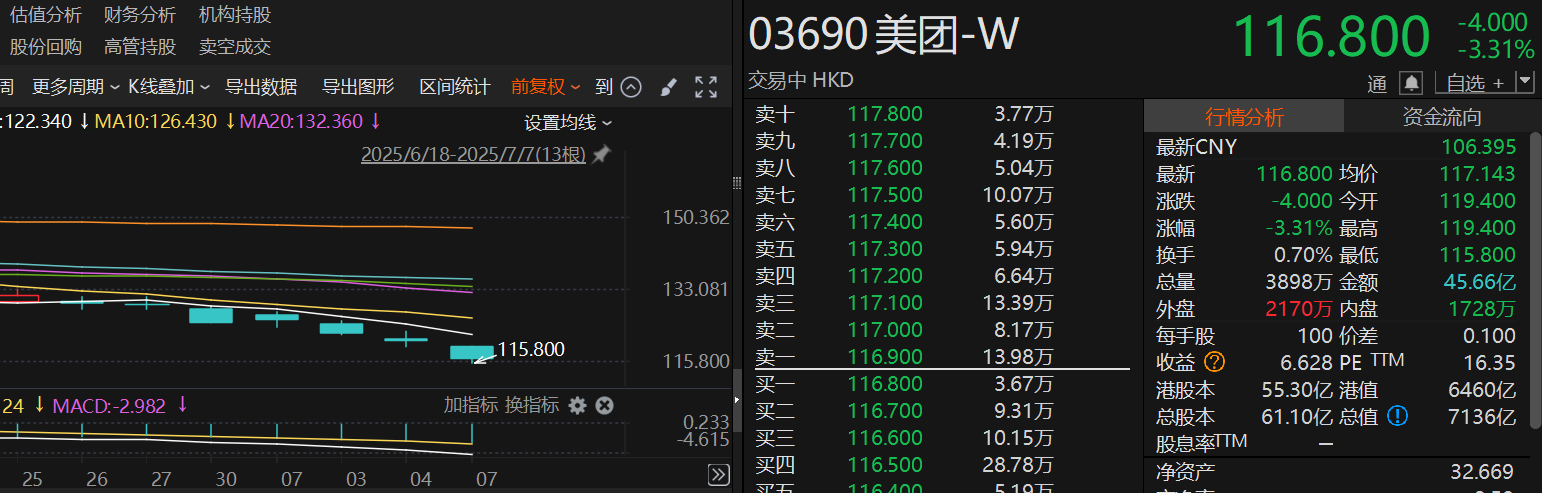Click 换指标 to switch indicator
The height and width of the screenshot is (493, 1542).
531,405
